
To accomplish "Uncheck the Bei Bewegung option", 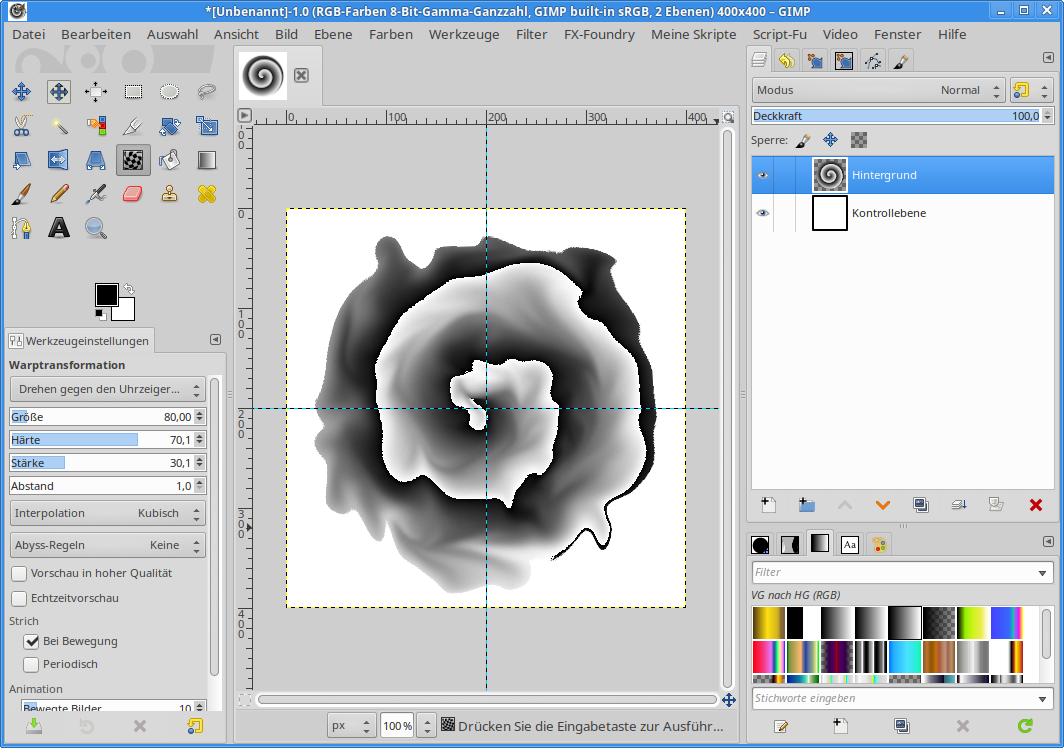I will (31, 641).
